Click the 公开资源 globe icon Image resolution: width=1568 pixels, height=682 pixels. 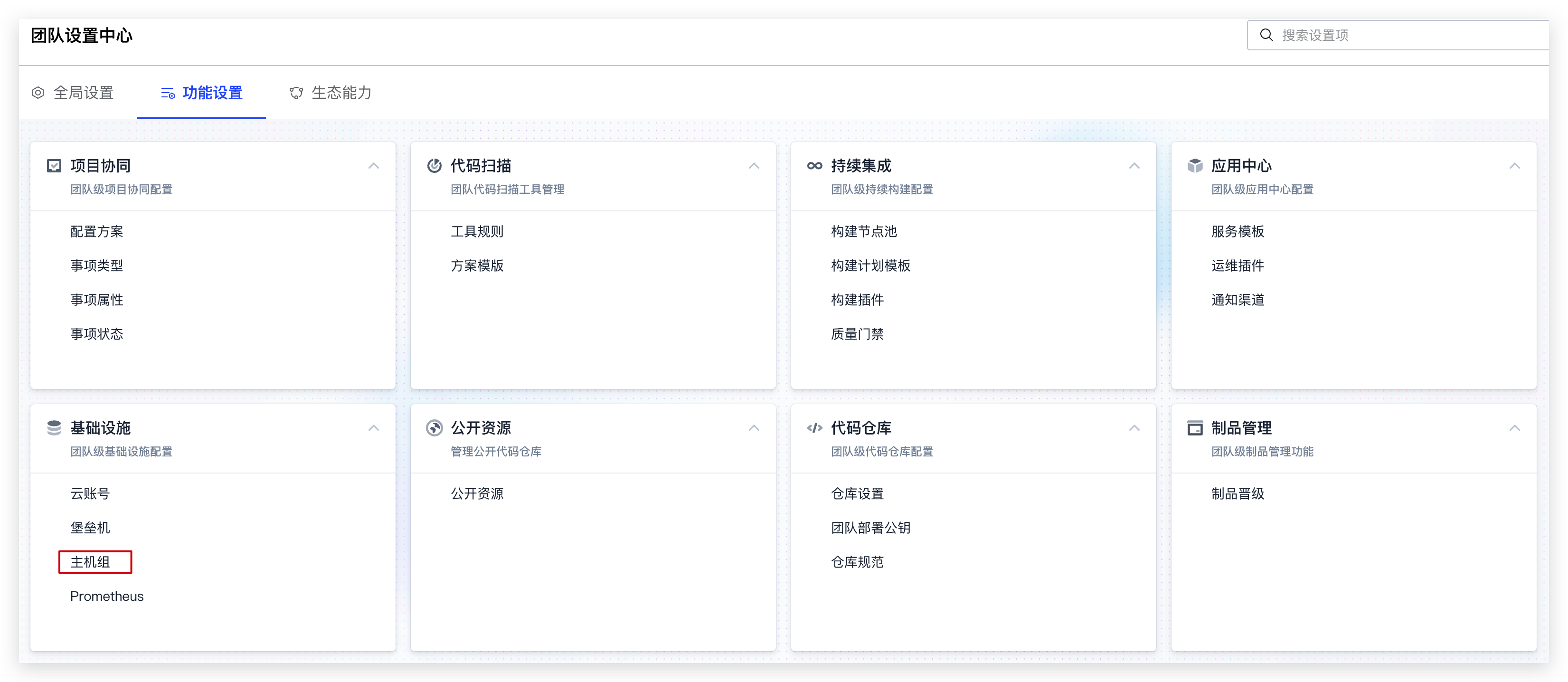[434, 428]
